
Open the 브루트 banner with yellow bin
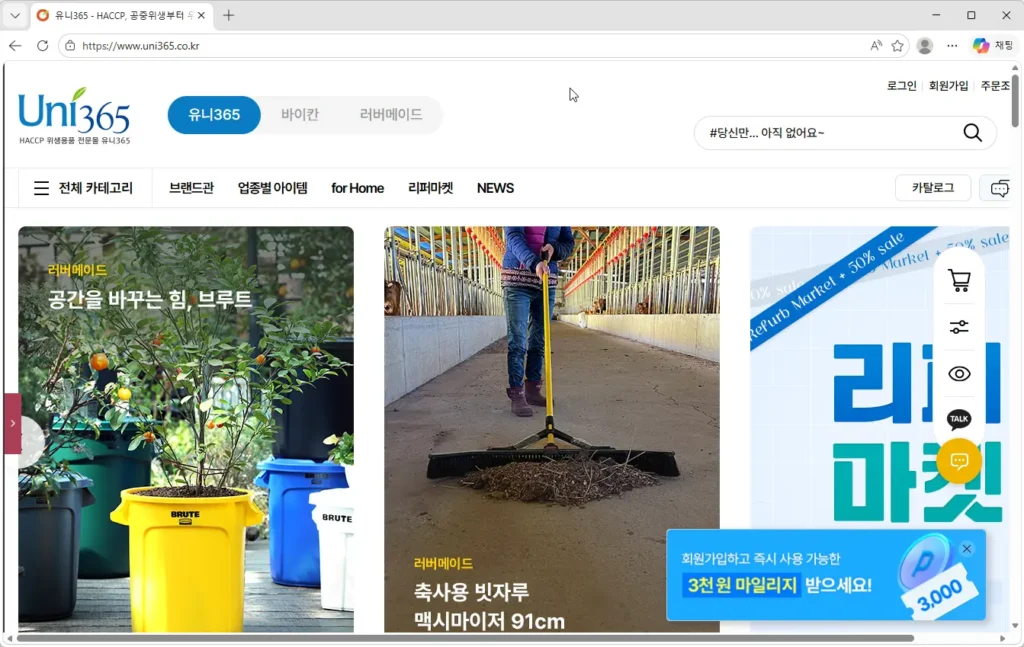pos(186,429)
